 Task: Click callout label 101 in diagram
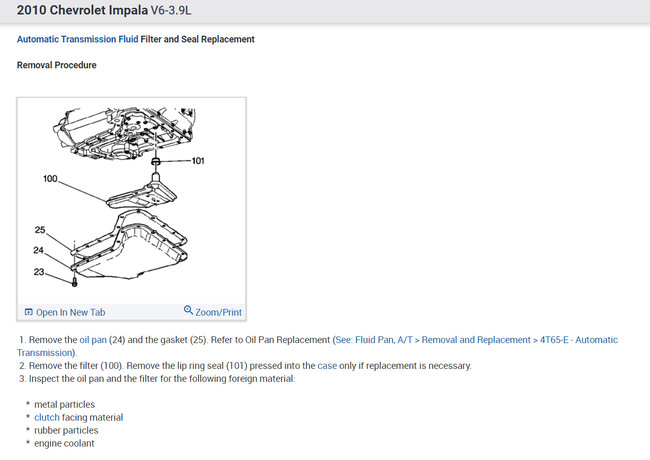coord(198,161)
